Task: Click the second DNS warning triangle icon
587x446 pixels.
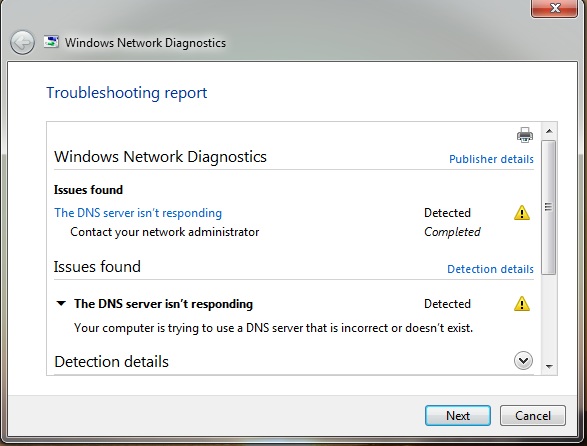Action: [522, 304]
